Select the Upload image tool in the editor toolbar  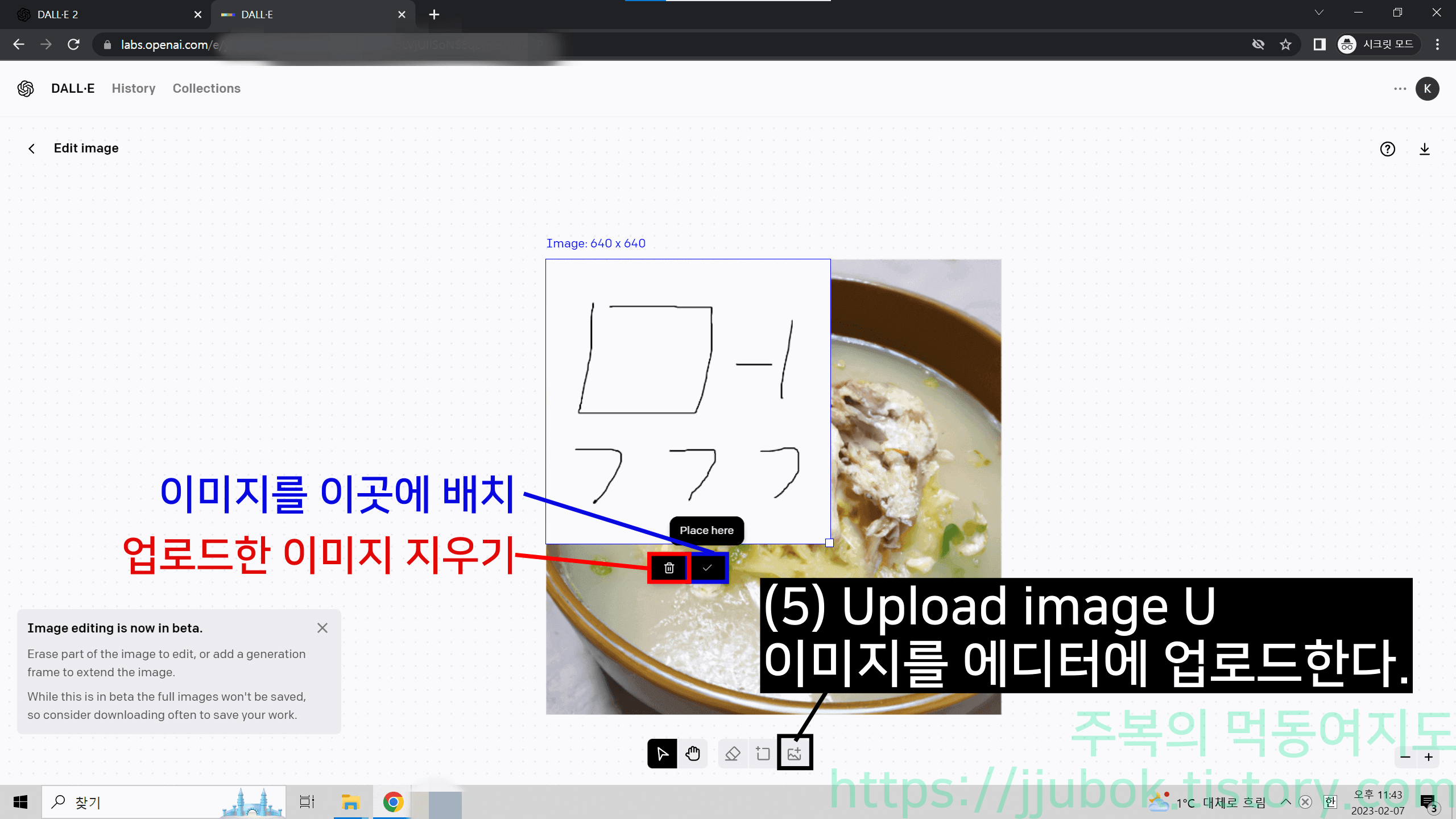(x=795, y=752)
